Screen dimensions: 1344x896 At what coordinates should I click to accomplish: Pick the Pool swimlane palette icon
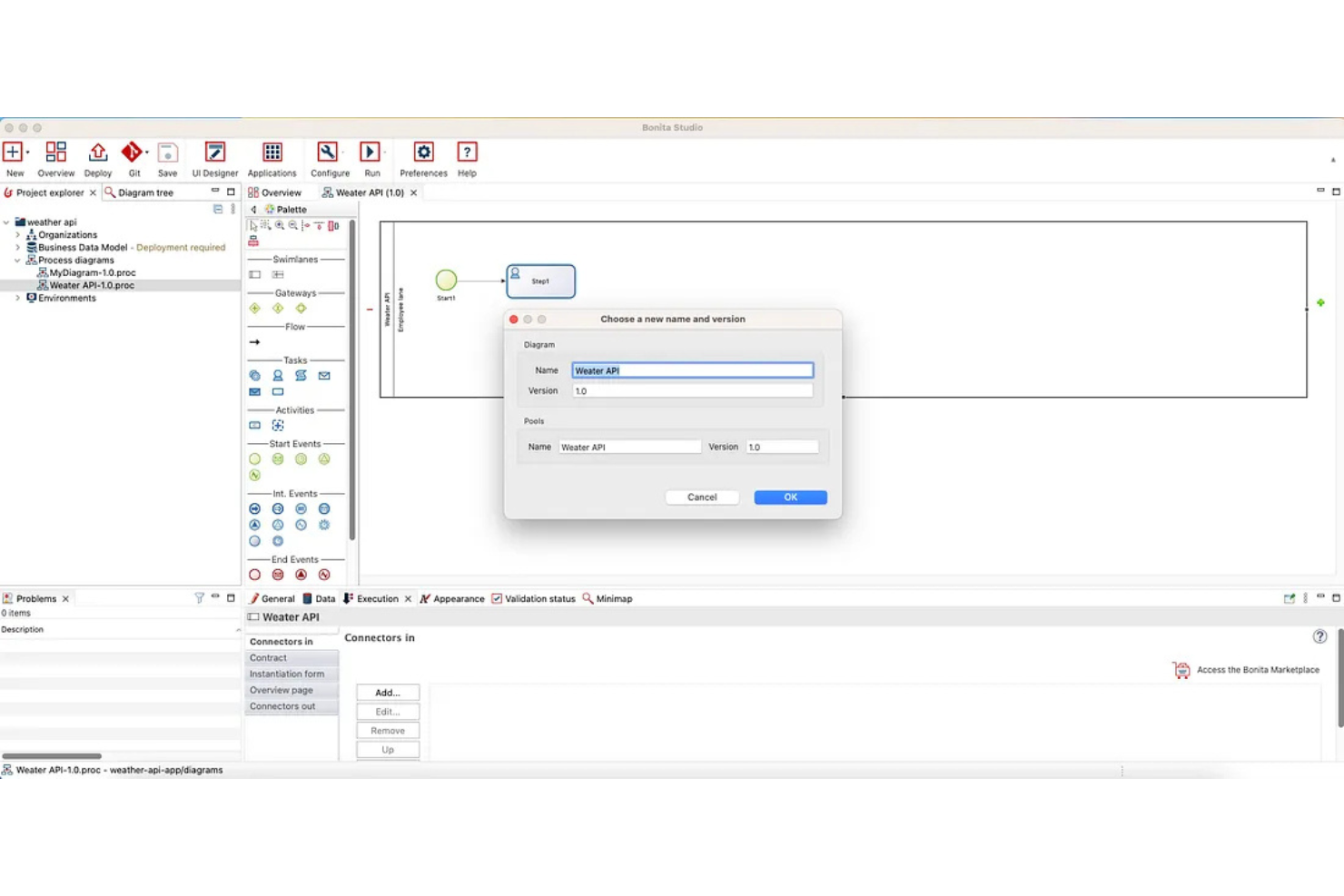(255, 275)
